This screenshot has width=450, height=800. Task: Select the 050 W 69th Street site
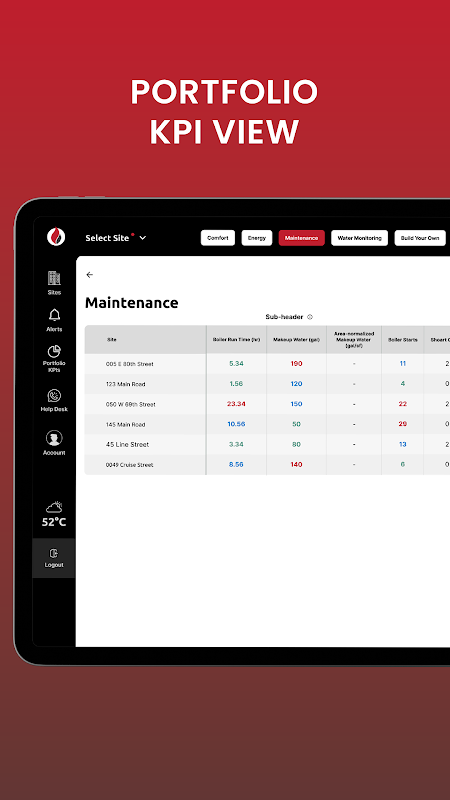pyautogui.click(x=131, y=404)
